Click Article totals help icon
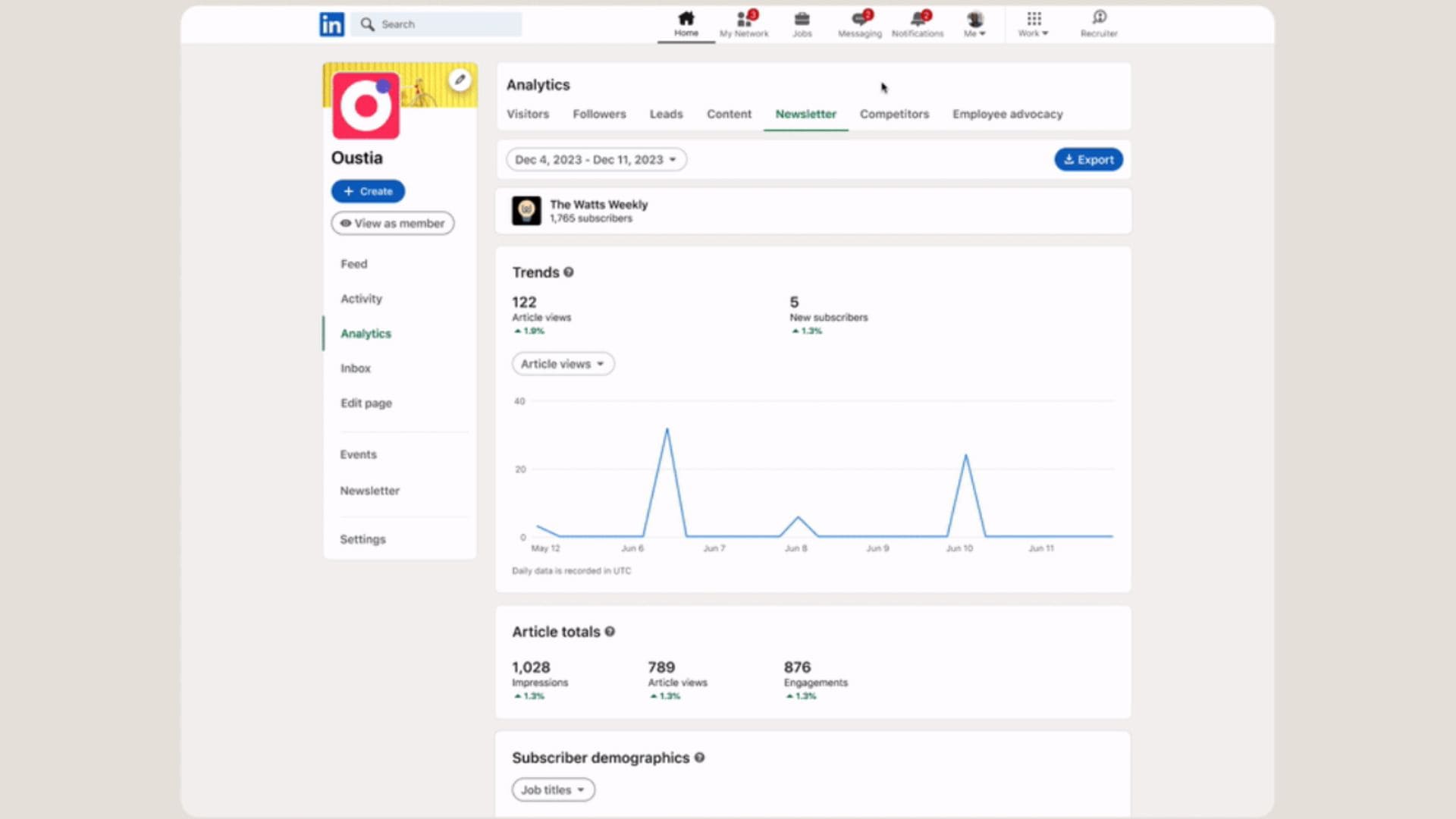 (610, 632)
